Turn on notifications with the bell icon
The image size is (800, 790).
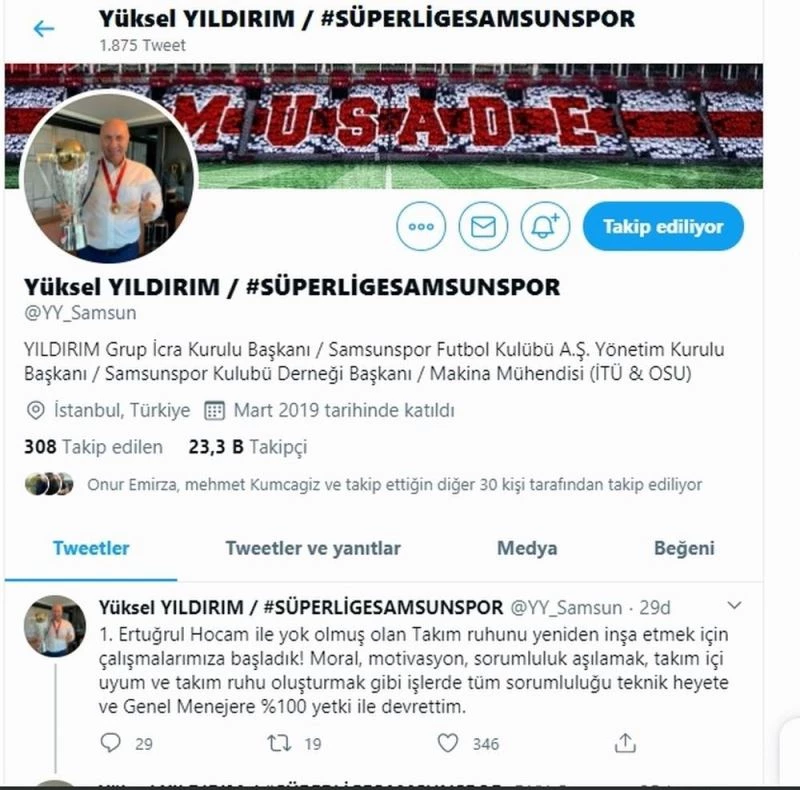[x=545, y=226]
